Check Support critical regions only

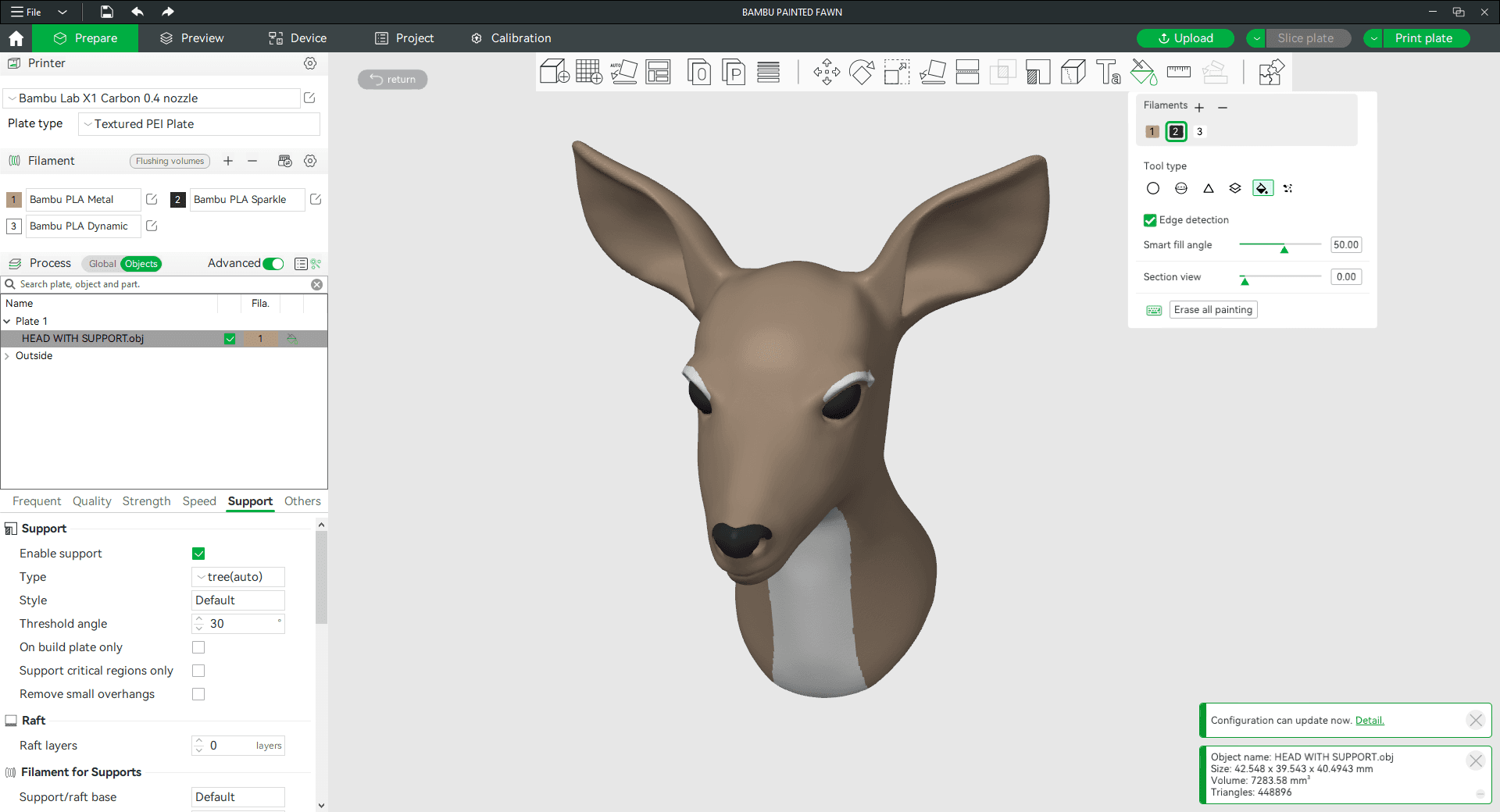click(x=198, y=671)
